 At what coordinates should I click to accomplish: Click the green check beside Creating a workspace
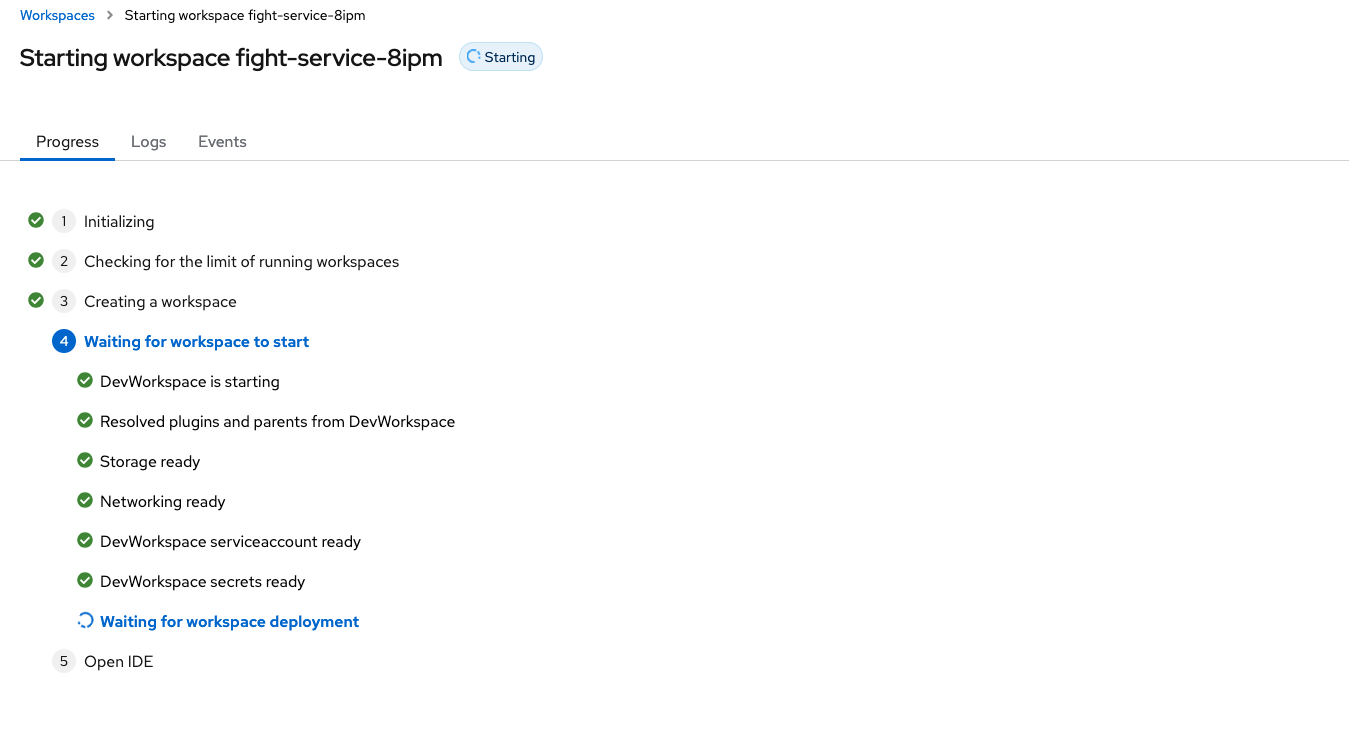pyautogui.click(x=36, y=300)
